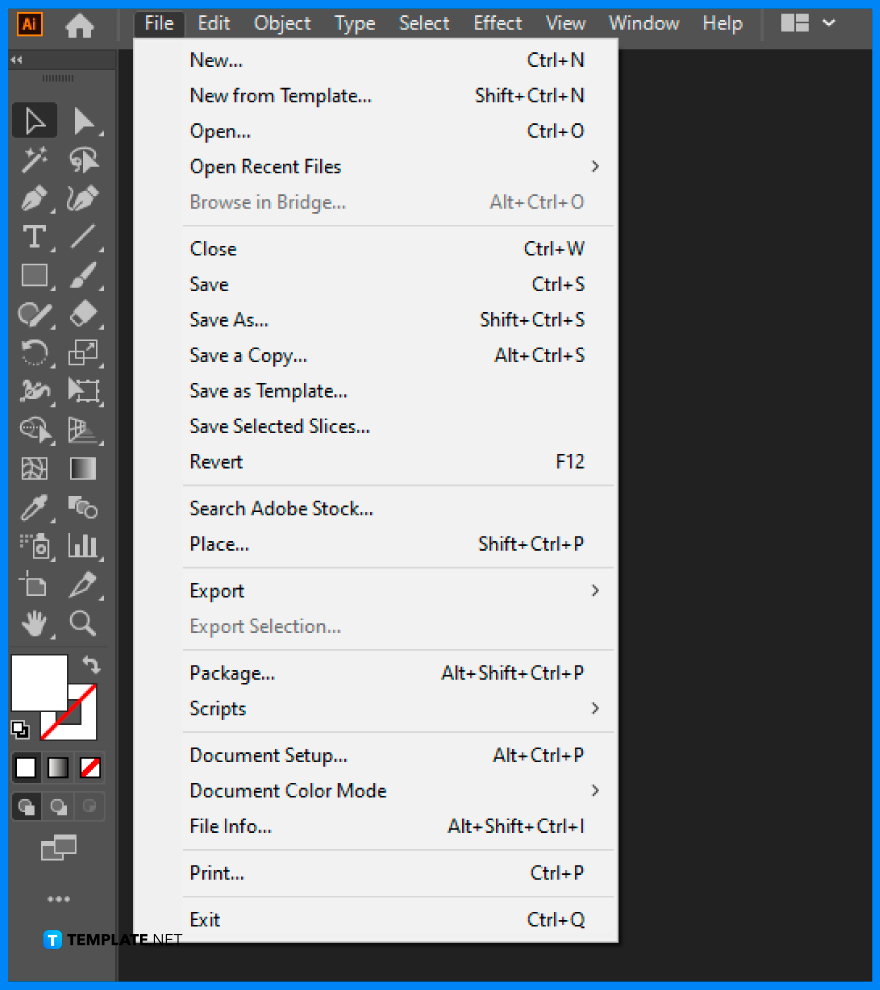Open the Window menu
Screen dimensions: 880x990
(643, 22)
